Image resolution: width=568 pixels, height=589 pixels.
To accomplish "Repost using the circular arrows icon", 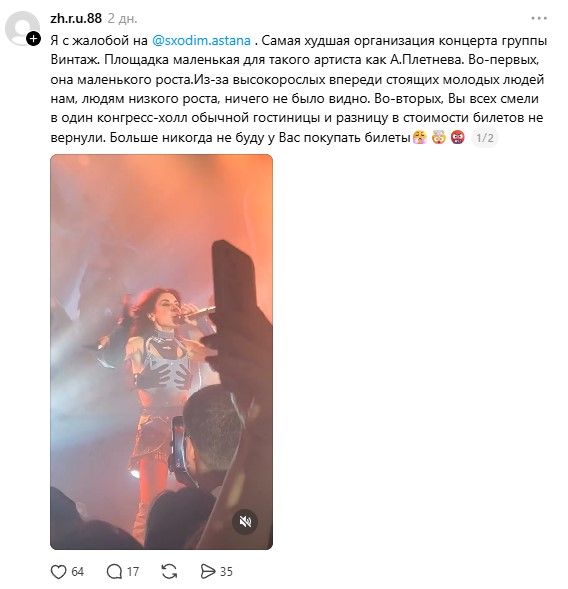I will tap(169, 572).
